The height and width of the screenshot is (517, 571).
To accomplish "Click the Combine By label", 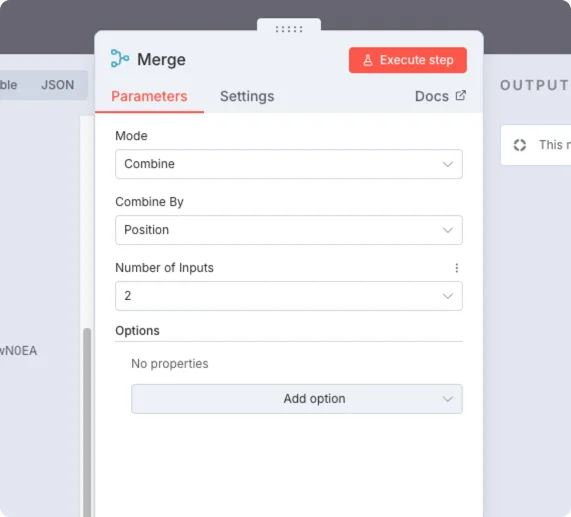I will (149, 202).
